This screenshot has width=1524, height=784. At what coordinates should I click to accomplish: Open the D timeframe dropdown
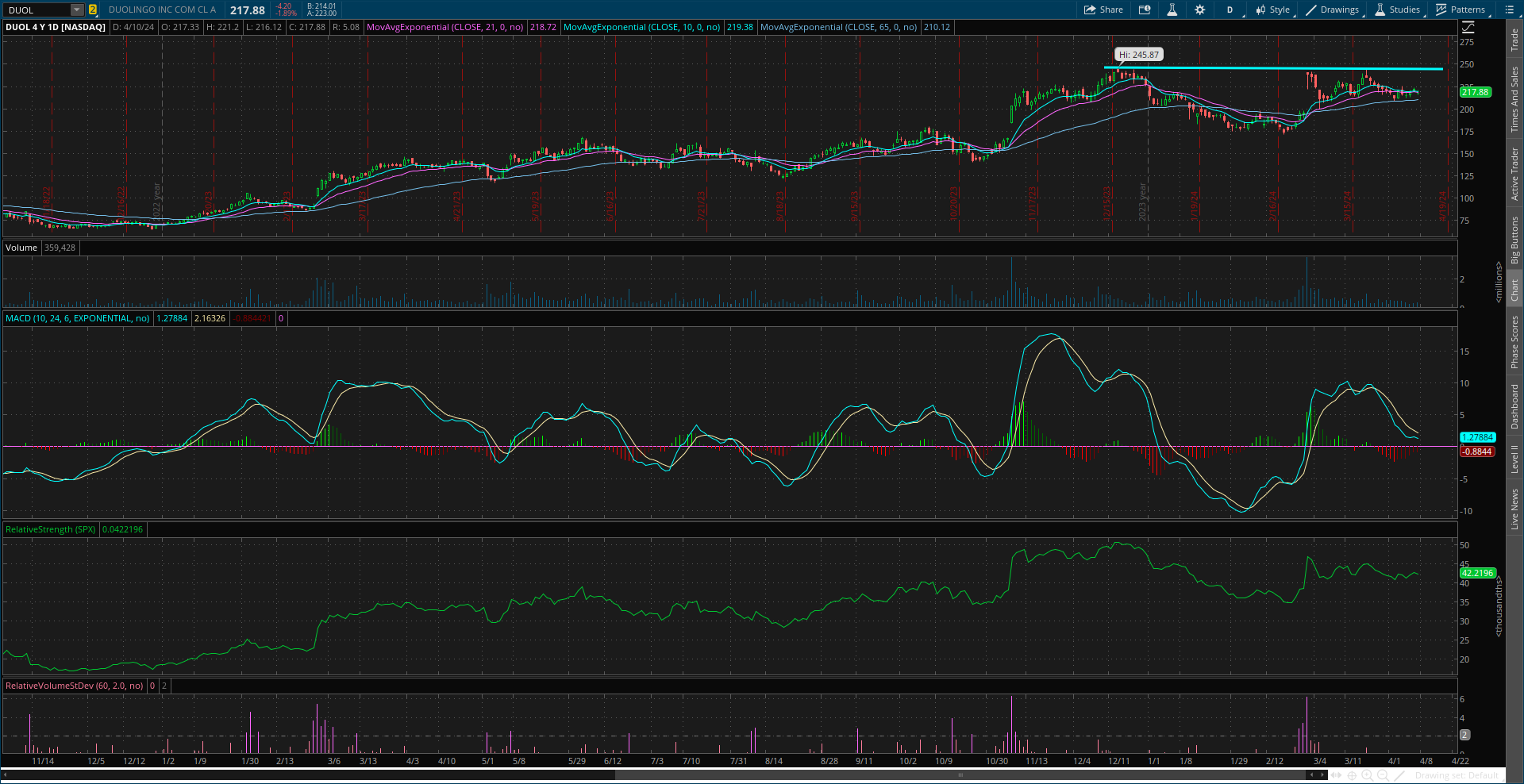pos(1230,10)
